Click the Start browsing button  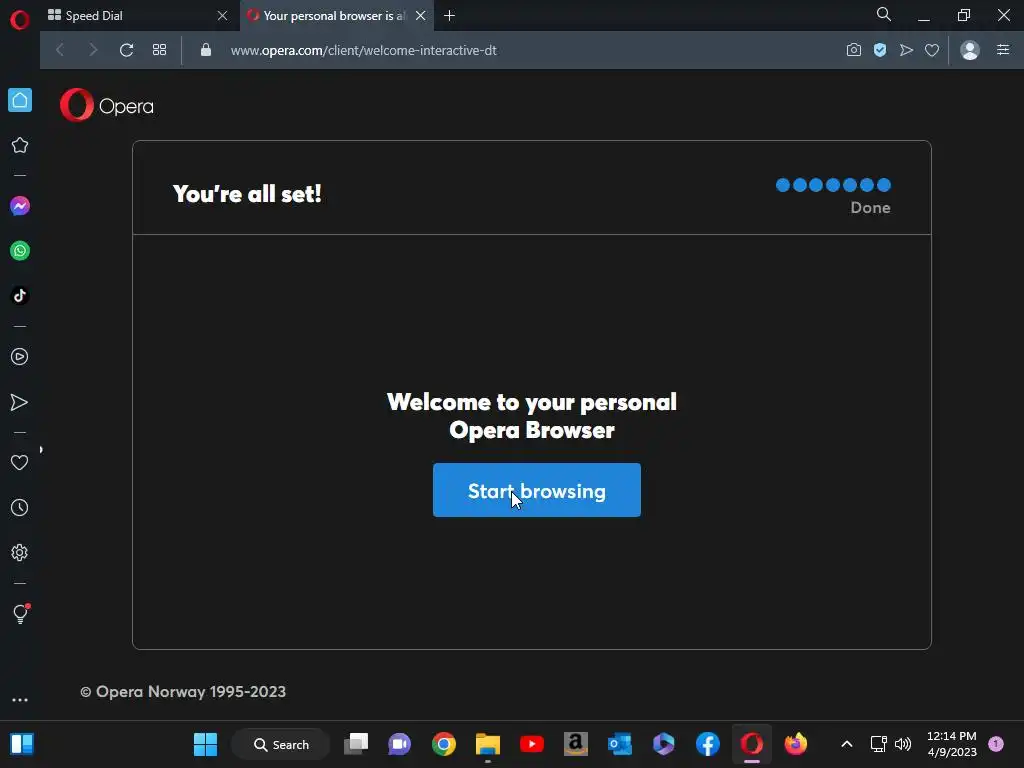(537, 490)
